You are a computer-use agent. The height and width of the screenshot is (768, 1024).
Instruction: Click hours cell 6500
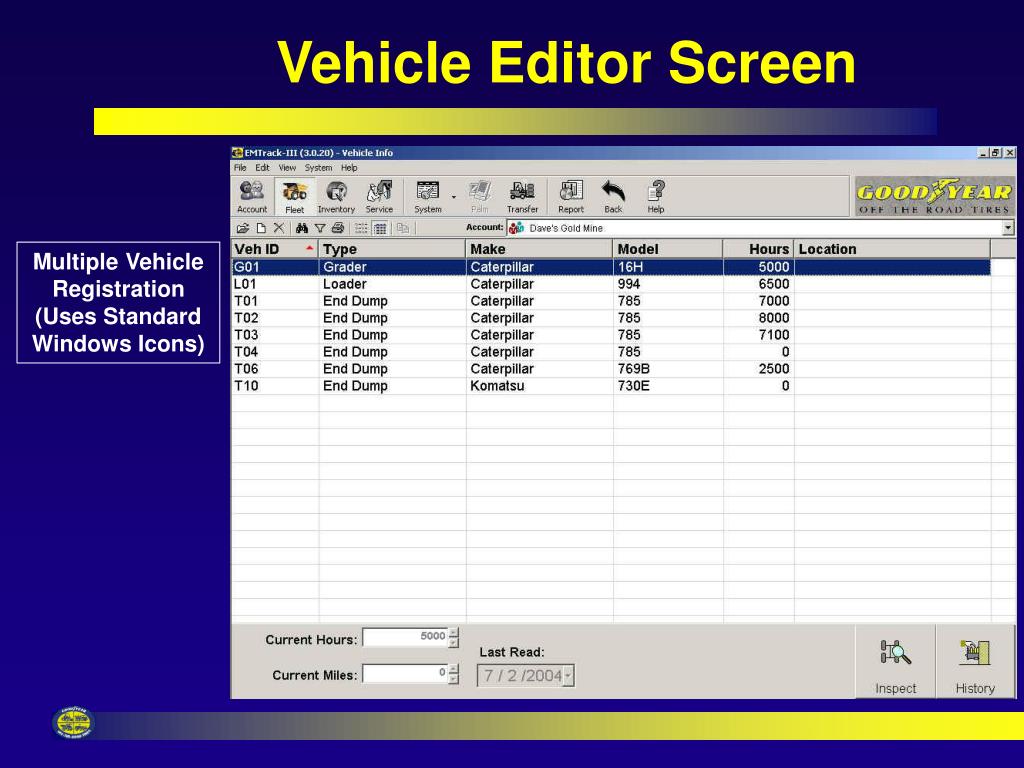click(x=759, y=284)
